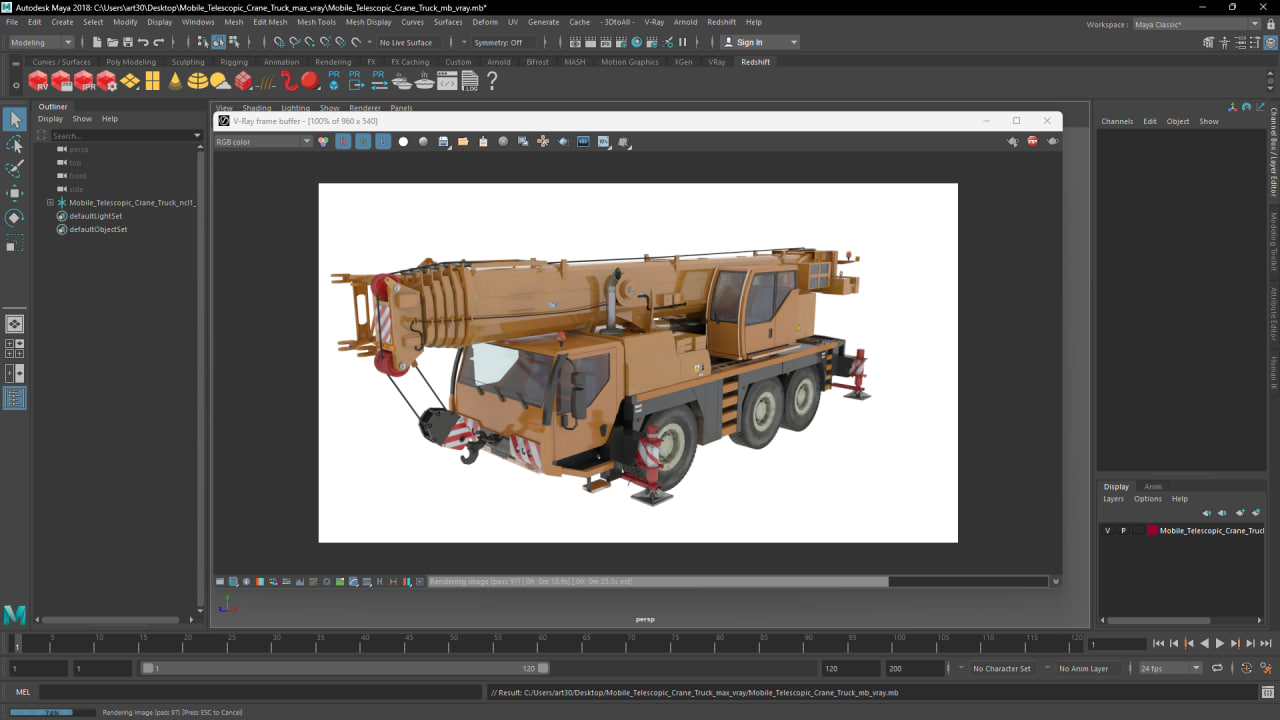Viewport: 1280px width, 720px height.
Task: Save the image in V-Ray frame buffer
Action: (x=443, y=142)
